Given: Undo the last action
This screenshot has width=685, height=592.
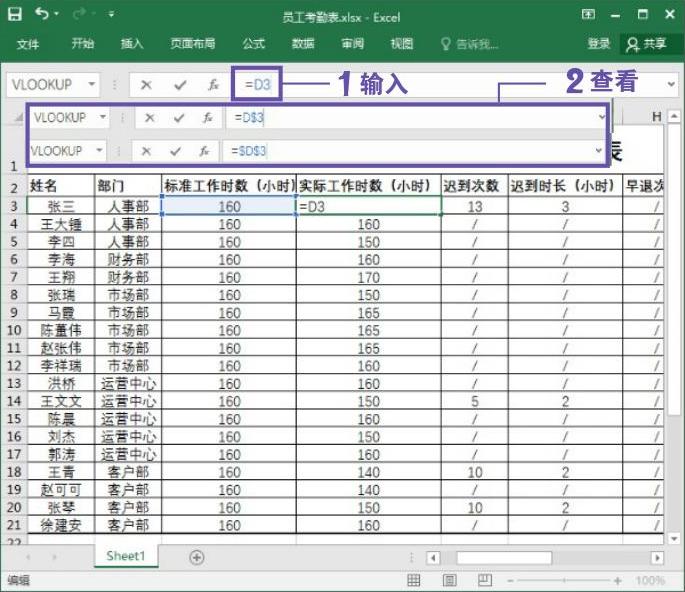Looking at the screenshot, I should click(x=42, y=14).
